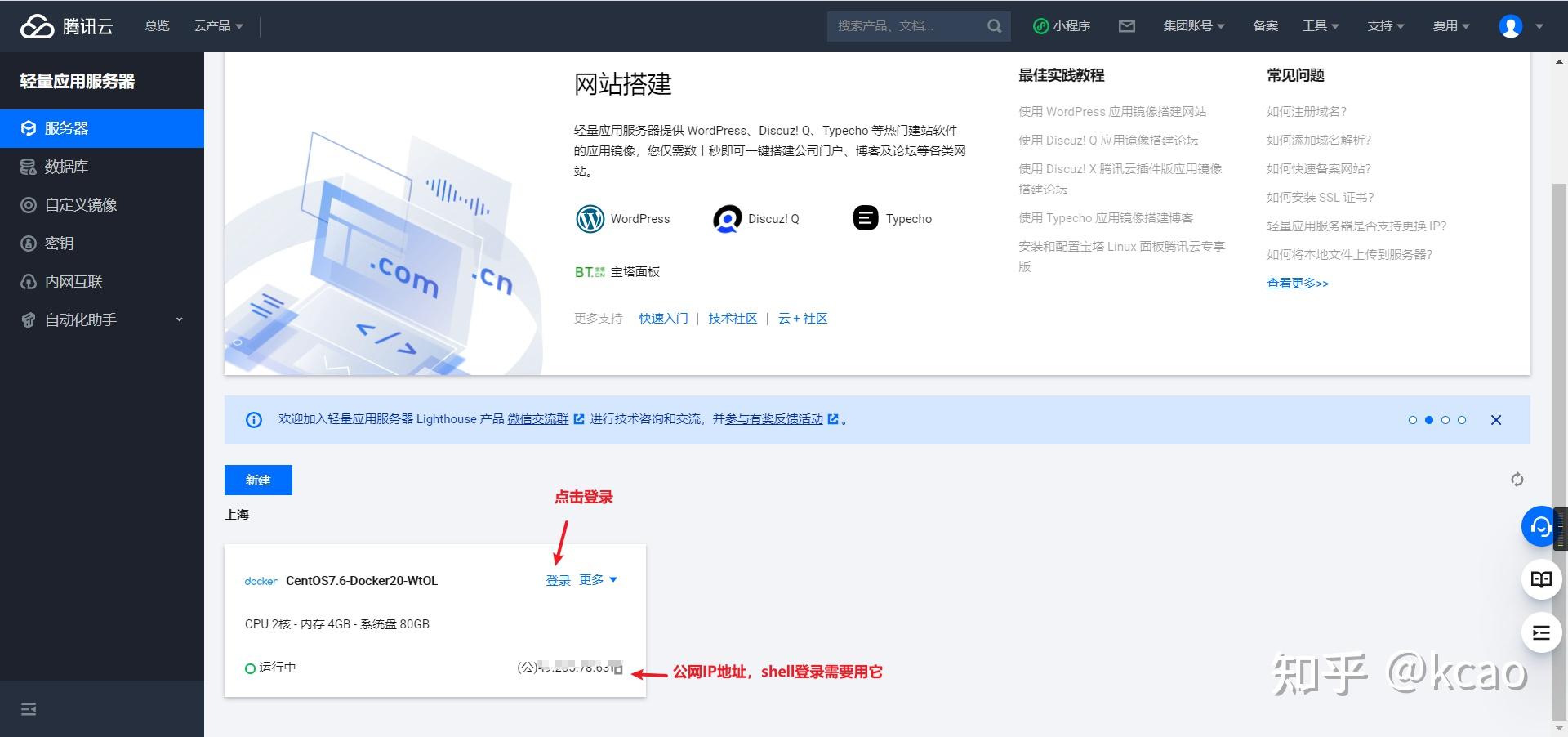Screen dimensions: 1568x737
Task: Open the 快速入门 link
Action: point(663,319)
